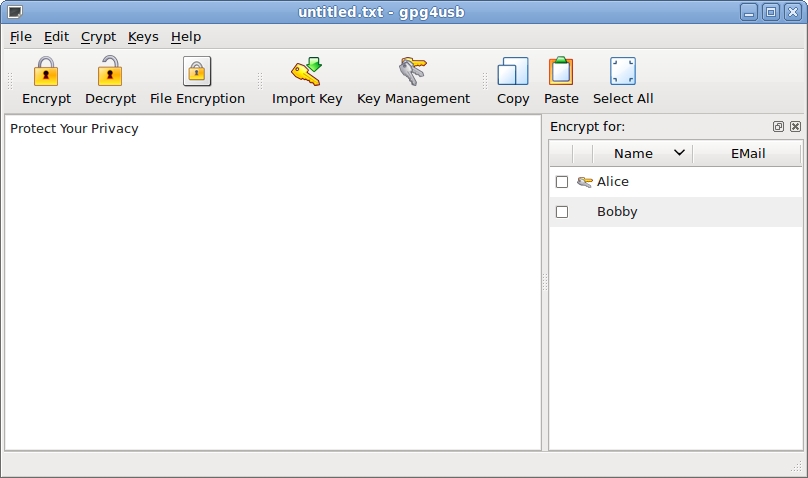Screen dimensions: 808x478
Task: Click the window resize grip in status bar
Action: tap(796, 466)
